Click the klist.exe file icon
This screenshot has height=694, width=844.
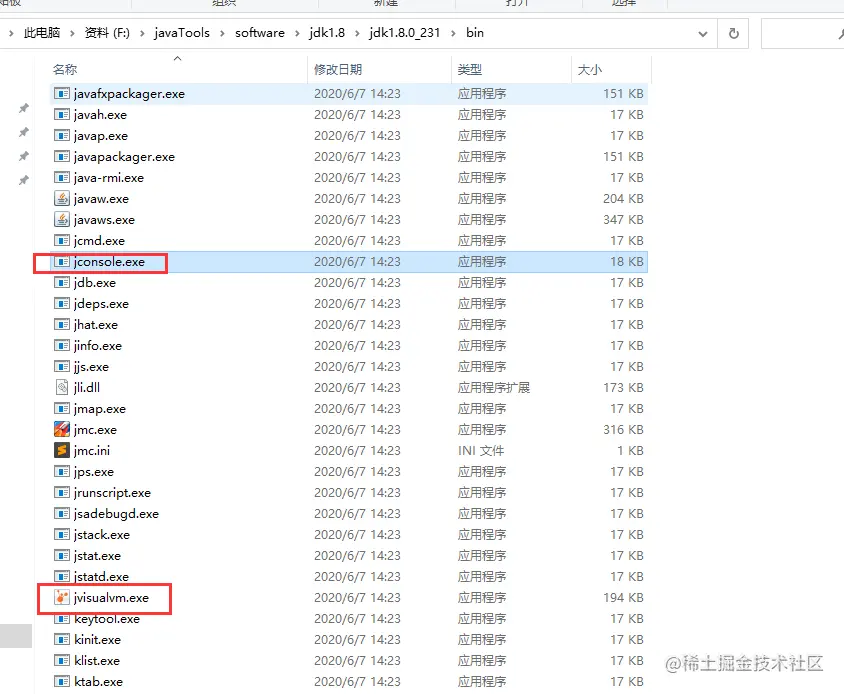click(x=62, y=661)
